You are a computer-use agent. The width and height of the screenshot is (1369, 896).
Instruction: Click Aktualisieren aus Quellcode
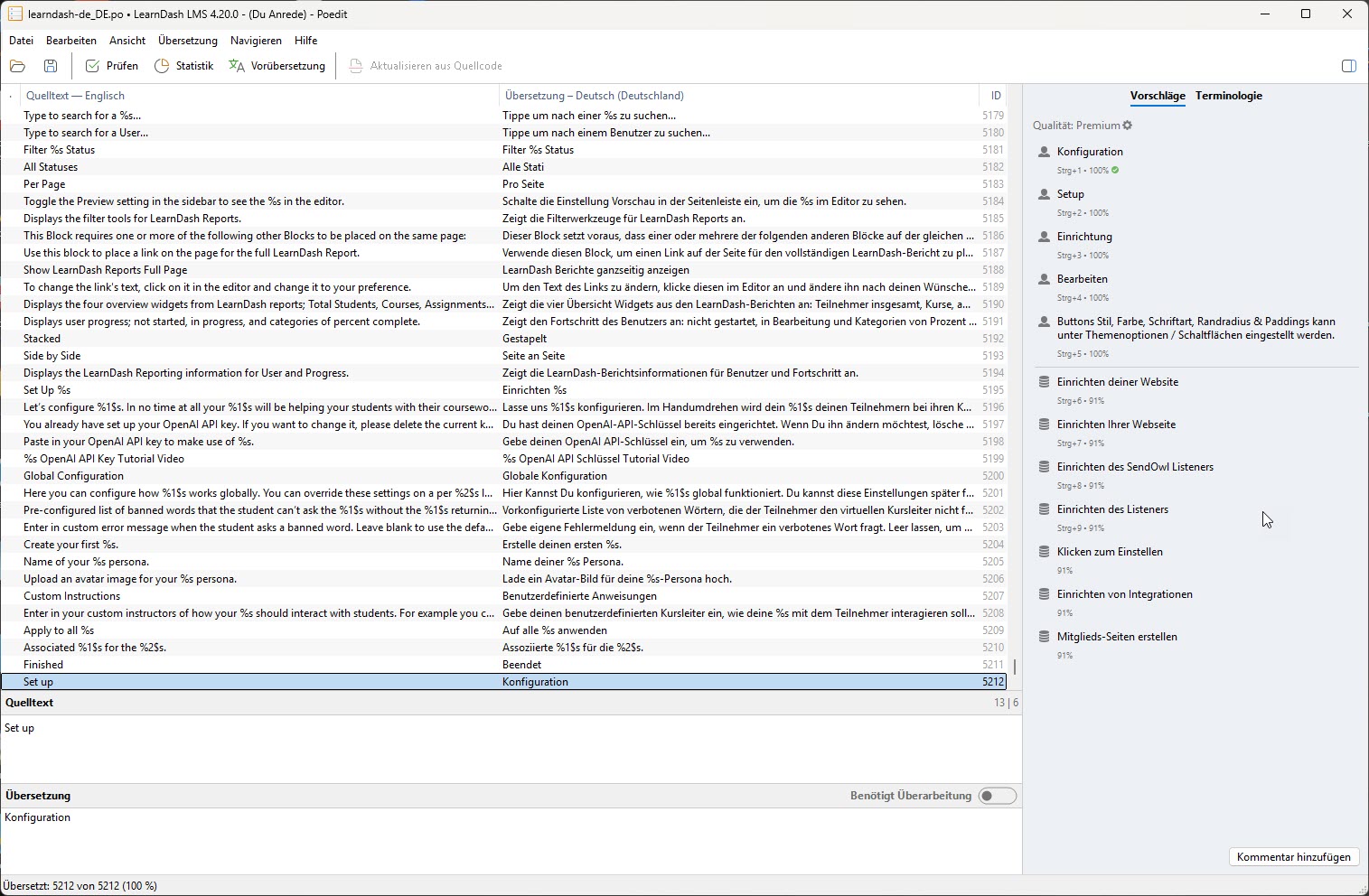coord(426,66)
